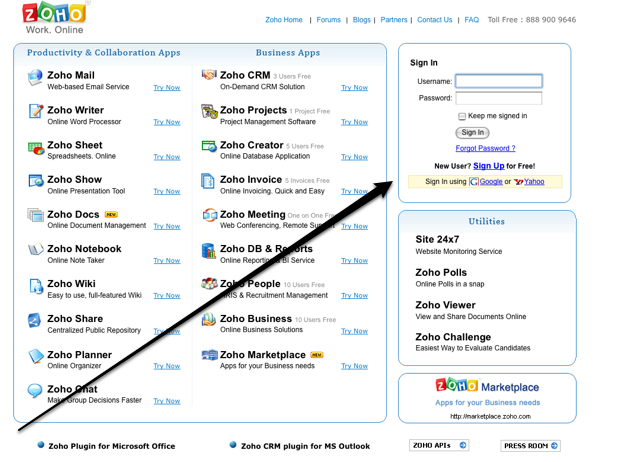Open Zoho CRM plugin for MS Outlook
The image size is (621, 462).
click(x=305, y=446)
